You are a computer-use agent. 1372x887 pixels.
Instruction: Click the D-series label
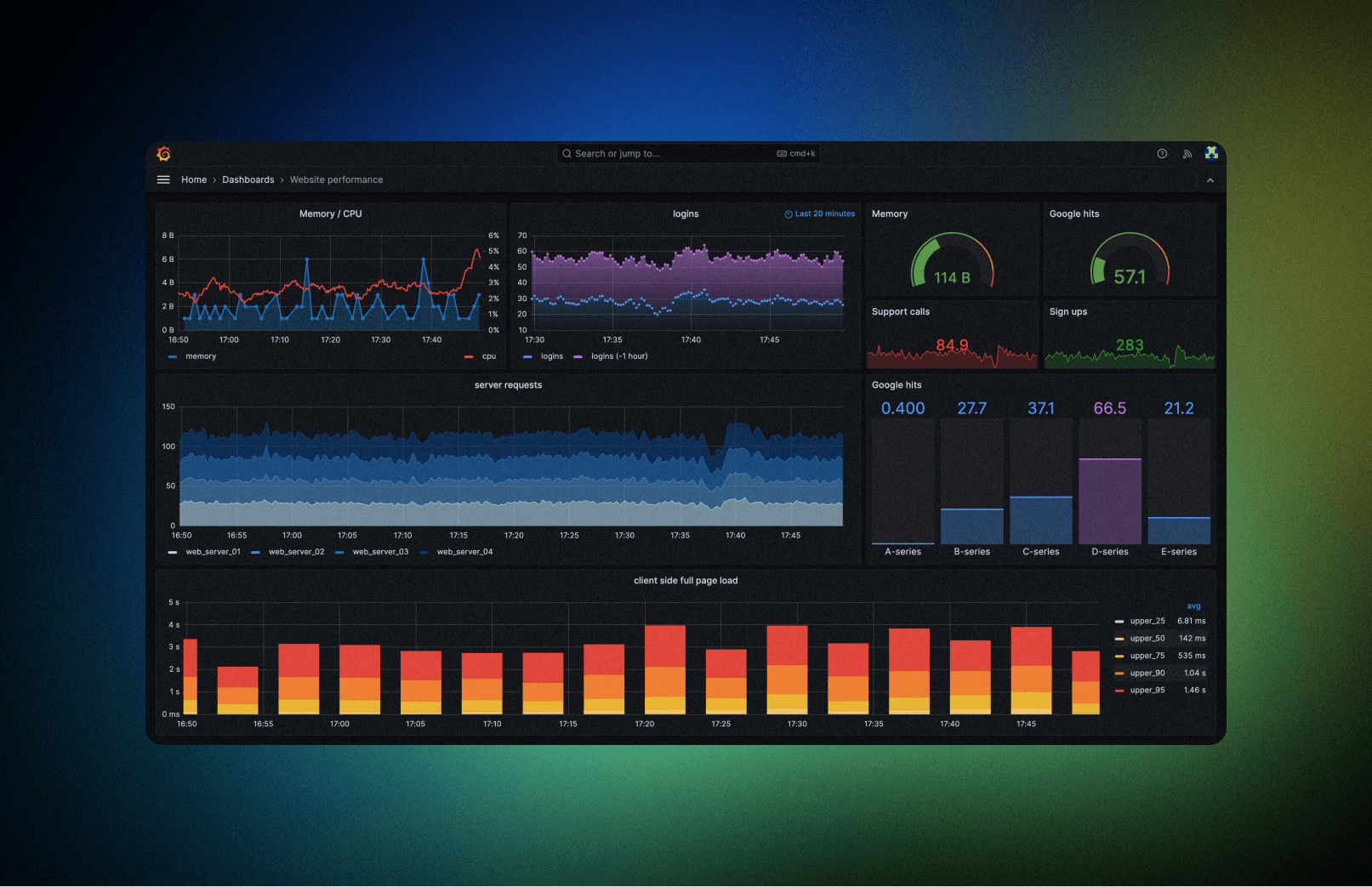coord(1109,552)
